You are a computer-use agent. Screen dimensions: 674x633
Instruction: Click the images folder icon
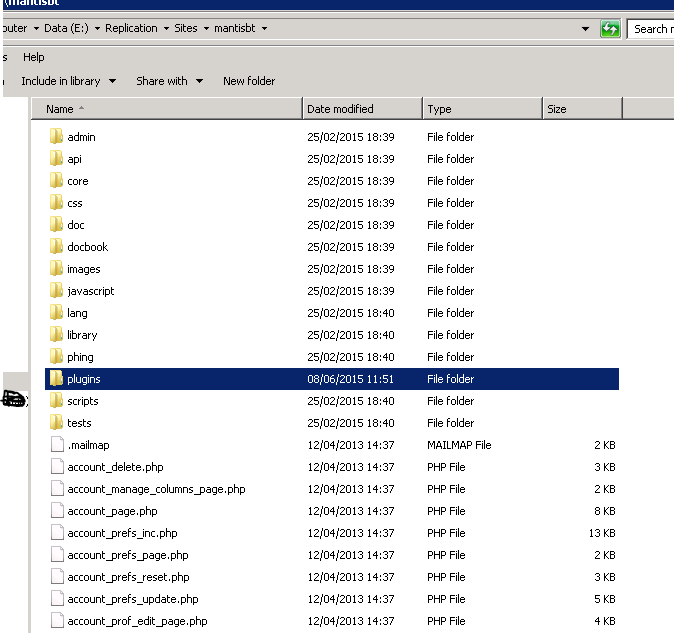tap(56, 269)
